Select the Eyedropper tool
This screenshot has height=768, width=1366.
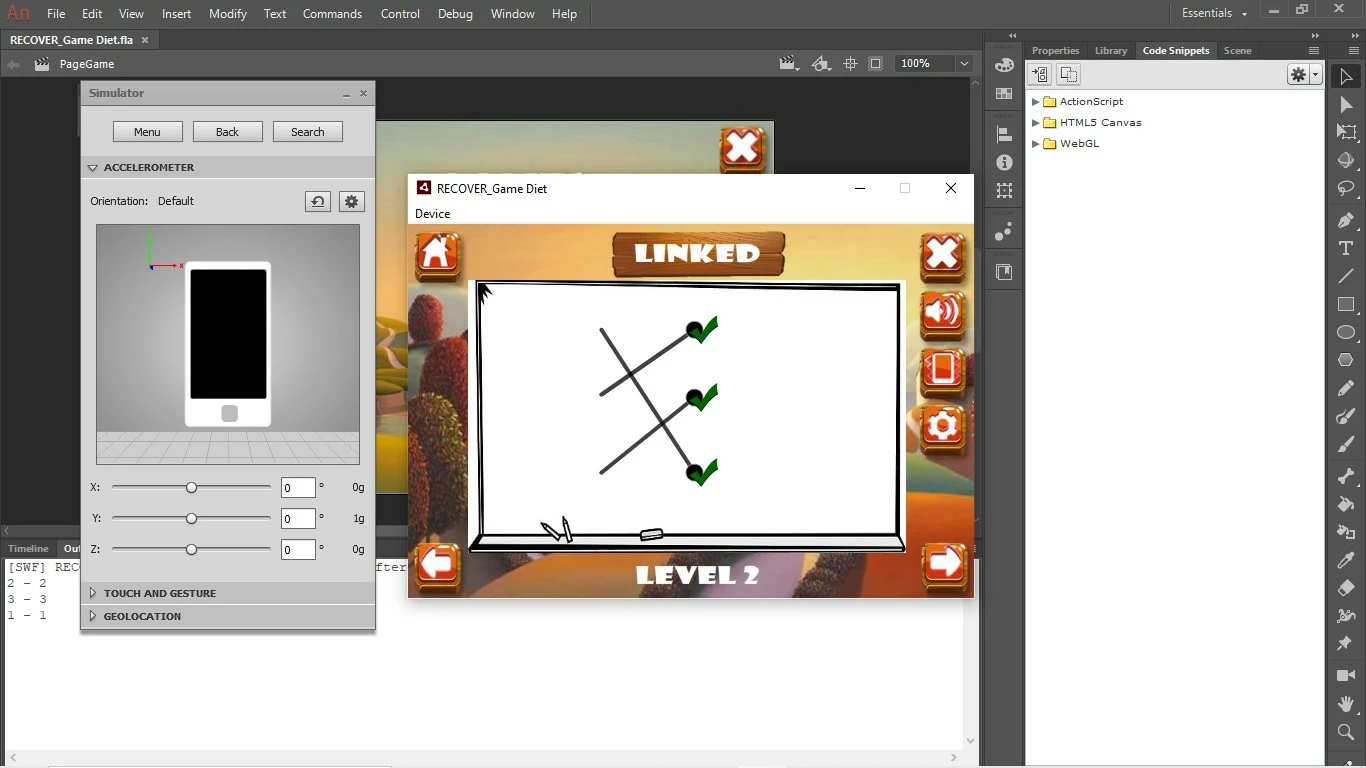point(1346,560)
